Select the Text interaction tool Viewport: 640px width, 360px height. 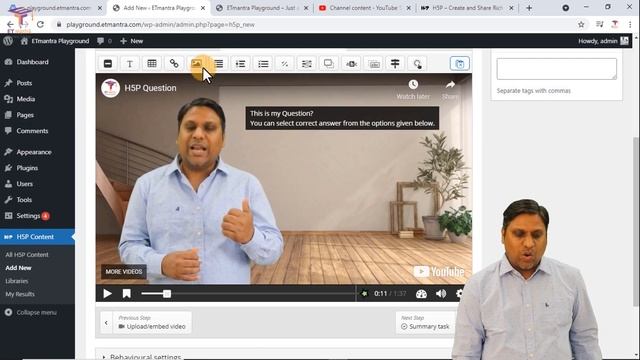[130, 64]
